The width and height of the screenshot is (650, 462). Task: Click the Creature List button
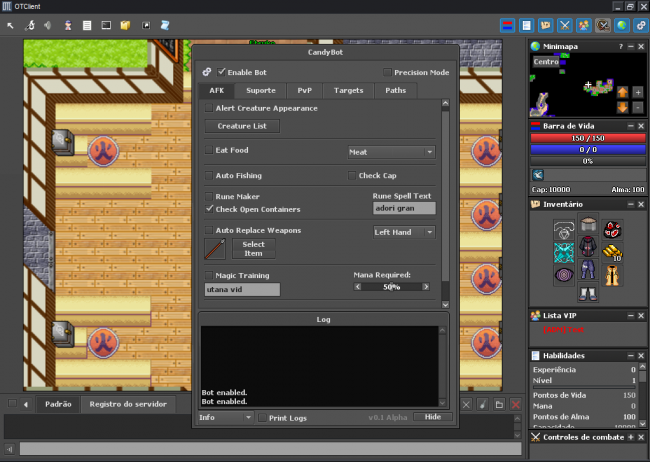(242, 126)
